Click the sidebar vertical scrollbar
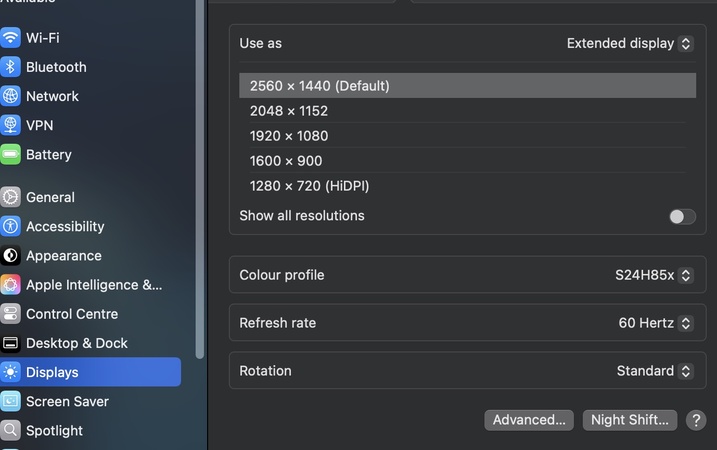The width and height of the screenshot is (717, 450). pyautogui.click(x=199, y=178)
